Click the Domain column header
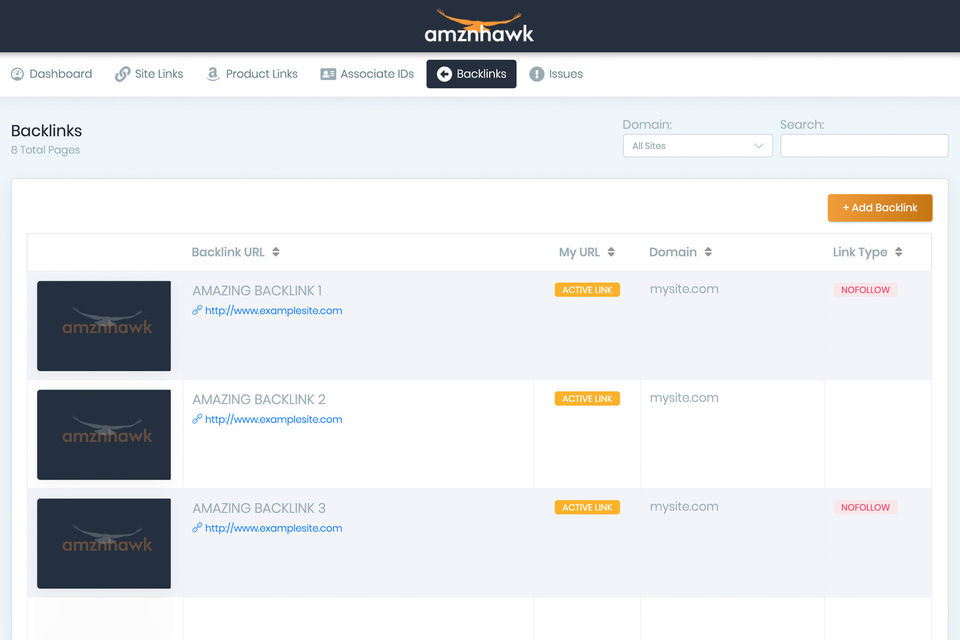960x640 pixels. pyautogui.click(x=673, y=252)
